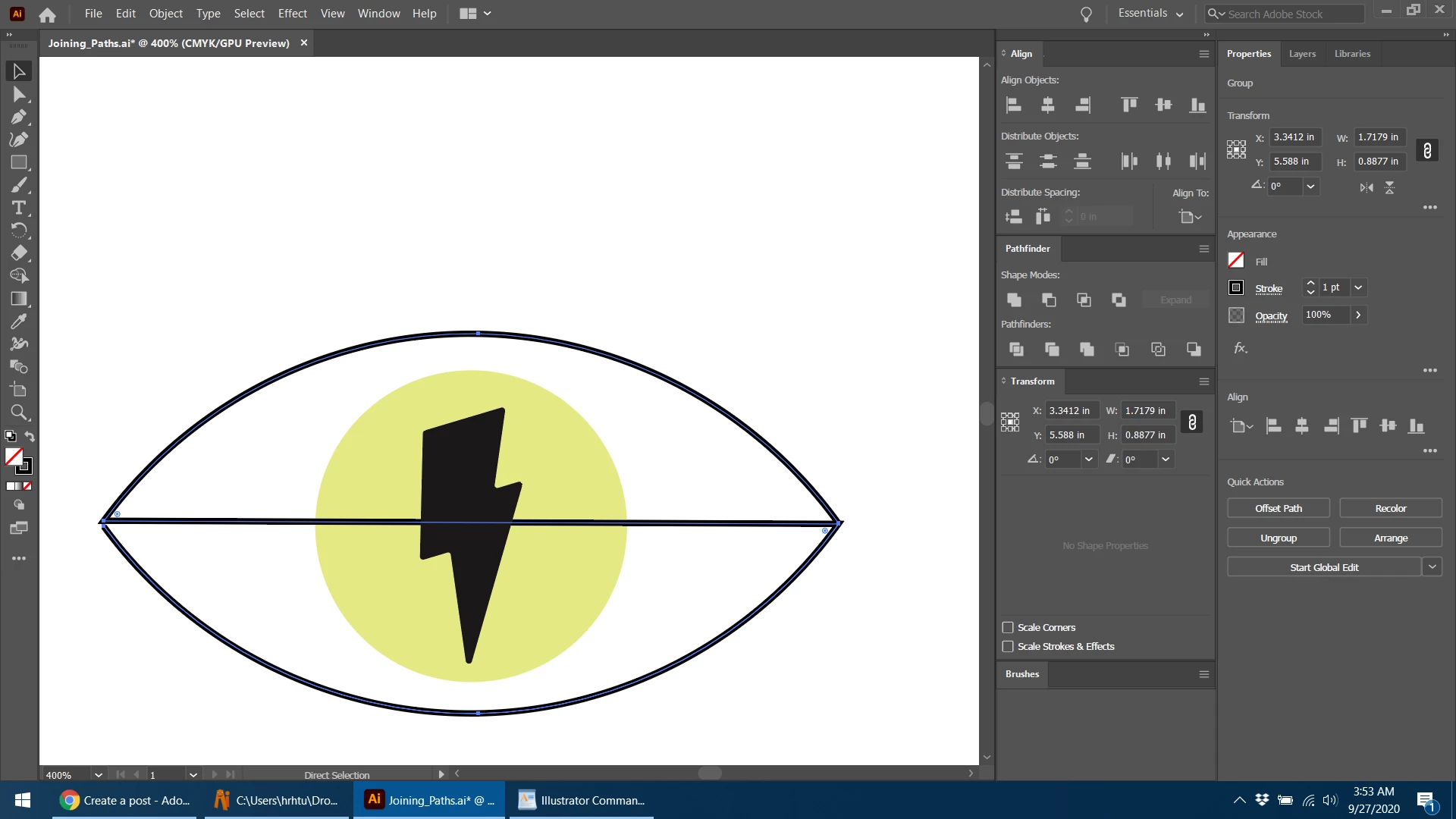Select the Pen tool
The width and height of the screenshot is (1456, 819).
tap(19, 117)
